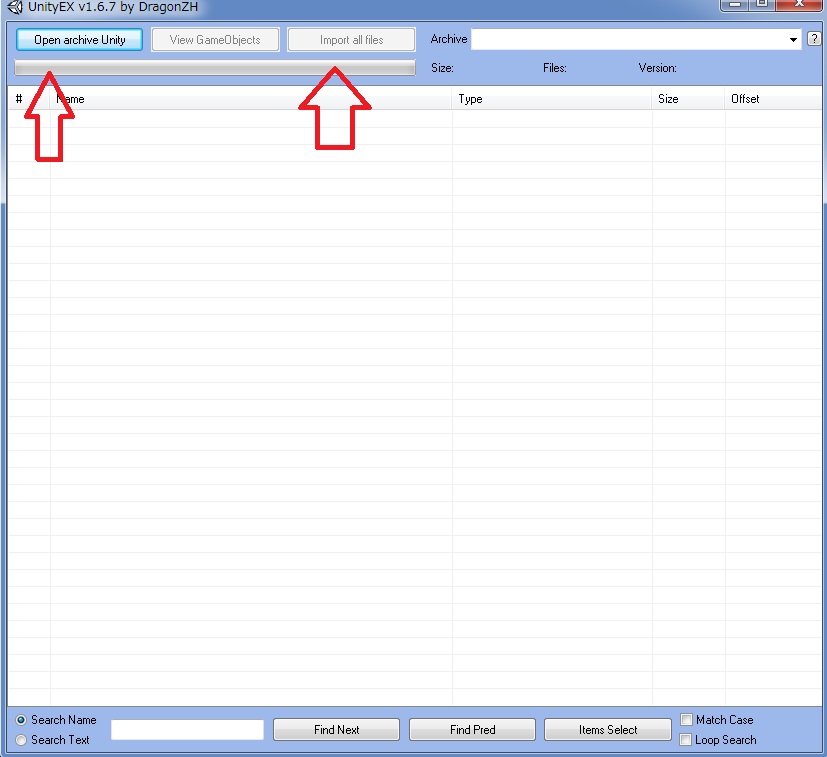Click the Import all files button
This screenshot has width=827, height=757.
(351, 40)
